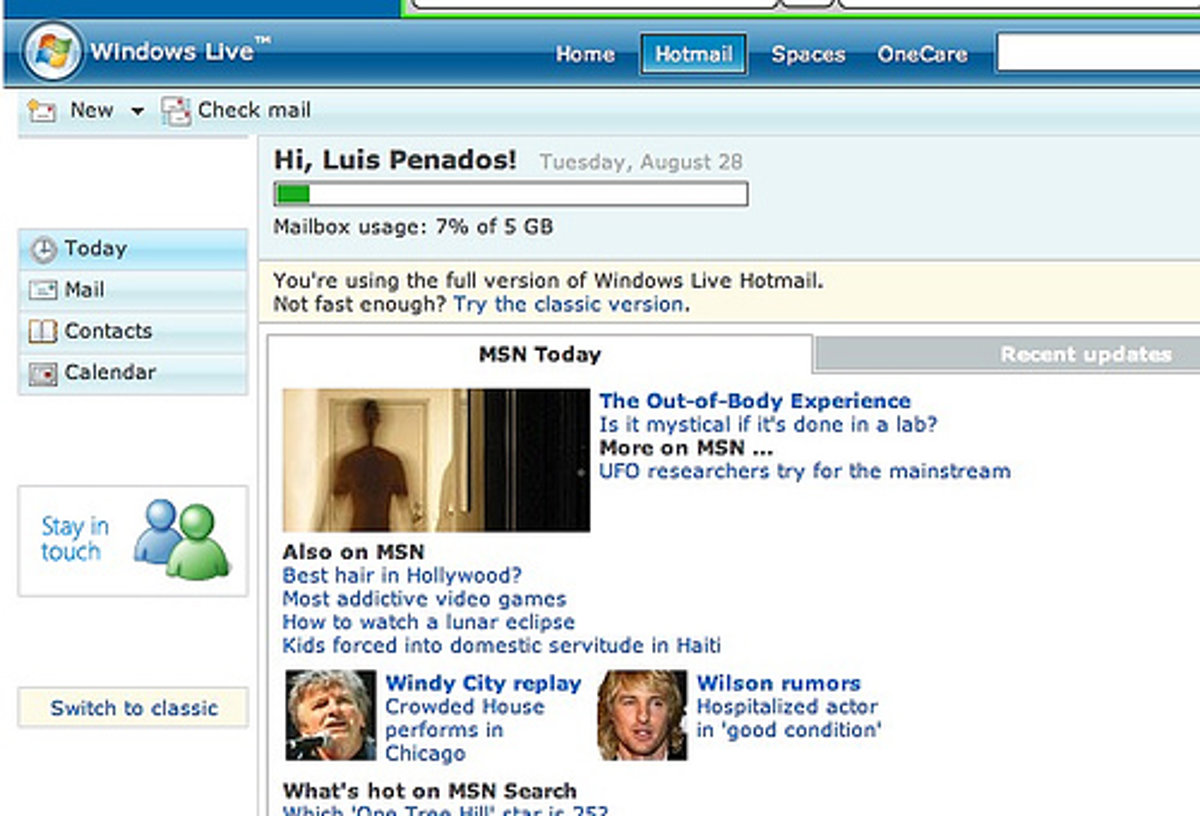Open the Out-of-Body shadow figure thumbnail
1200x816 pixels.
pos(436,460)
